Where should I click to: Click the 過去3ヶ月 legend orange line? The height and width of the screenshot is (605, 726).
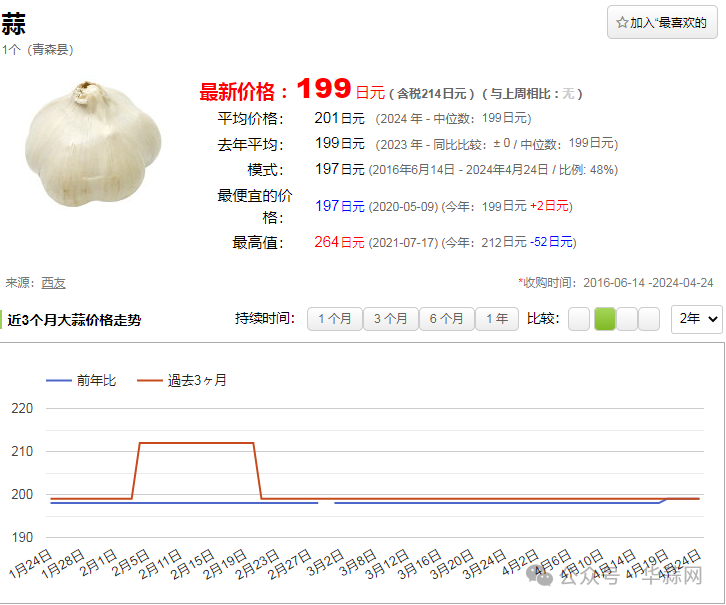149,381
